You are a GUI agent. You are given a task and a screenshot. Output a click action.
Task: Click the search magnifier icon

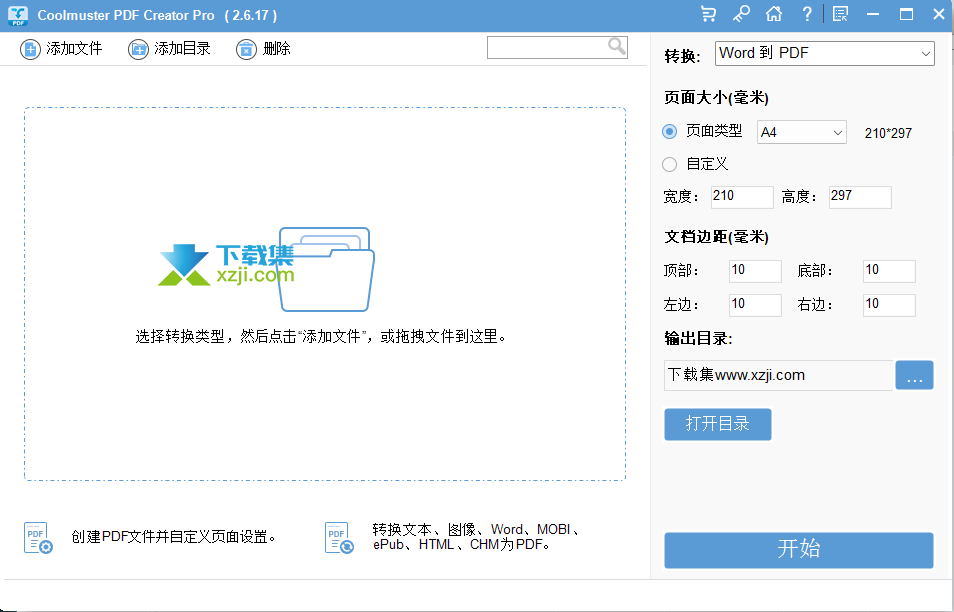(616, 46)
